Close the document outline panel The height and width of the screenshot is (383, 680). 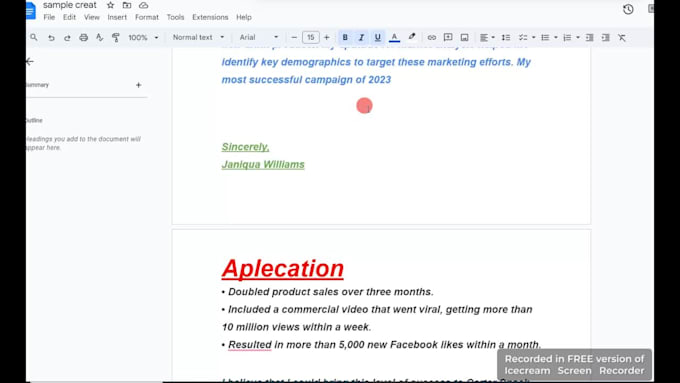(x=29, y=62)
